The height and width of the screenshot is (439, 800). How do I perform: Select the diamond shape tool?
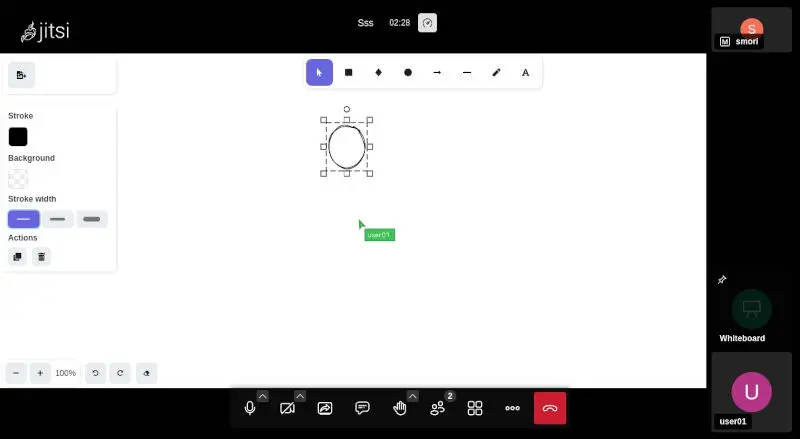378,72
